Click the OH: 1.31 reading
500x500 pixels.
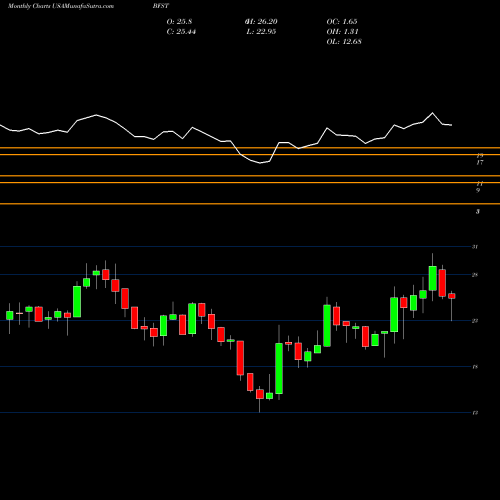click(342, 32)
